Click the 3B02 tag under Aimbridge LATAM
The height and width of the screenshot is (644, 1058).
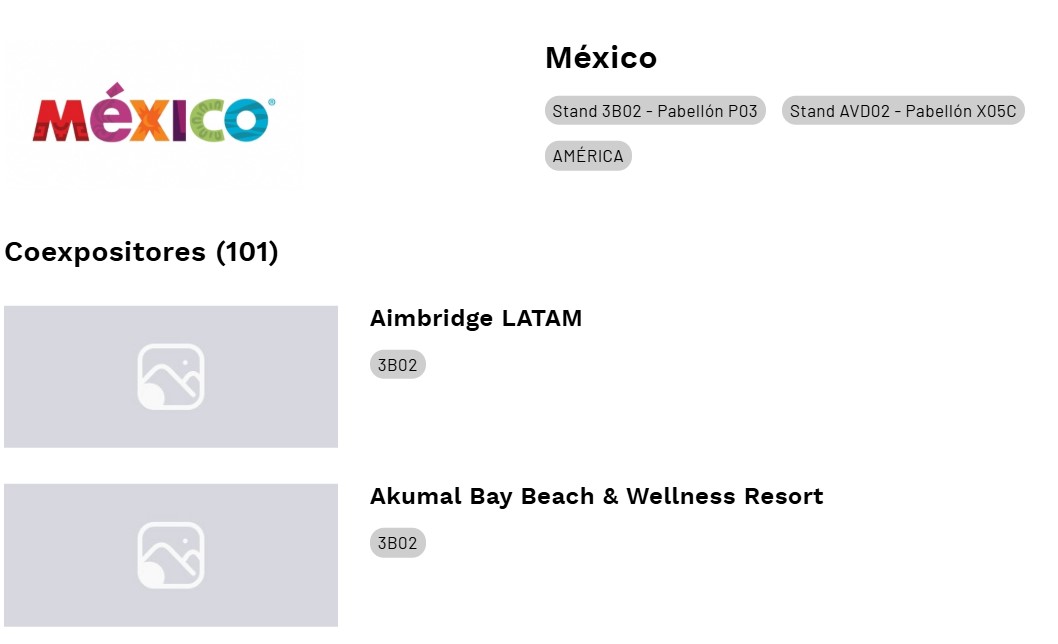(397, 365)
